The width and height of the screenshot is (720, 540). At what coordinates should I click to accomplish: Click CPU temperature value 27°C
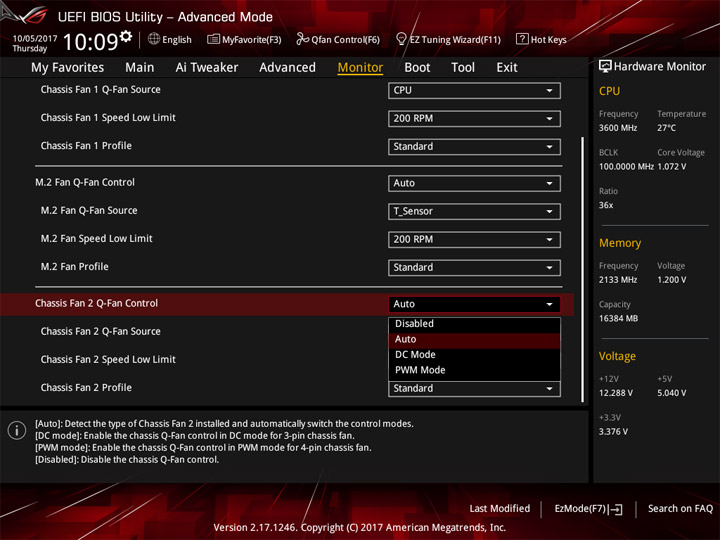coord(666,128)
